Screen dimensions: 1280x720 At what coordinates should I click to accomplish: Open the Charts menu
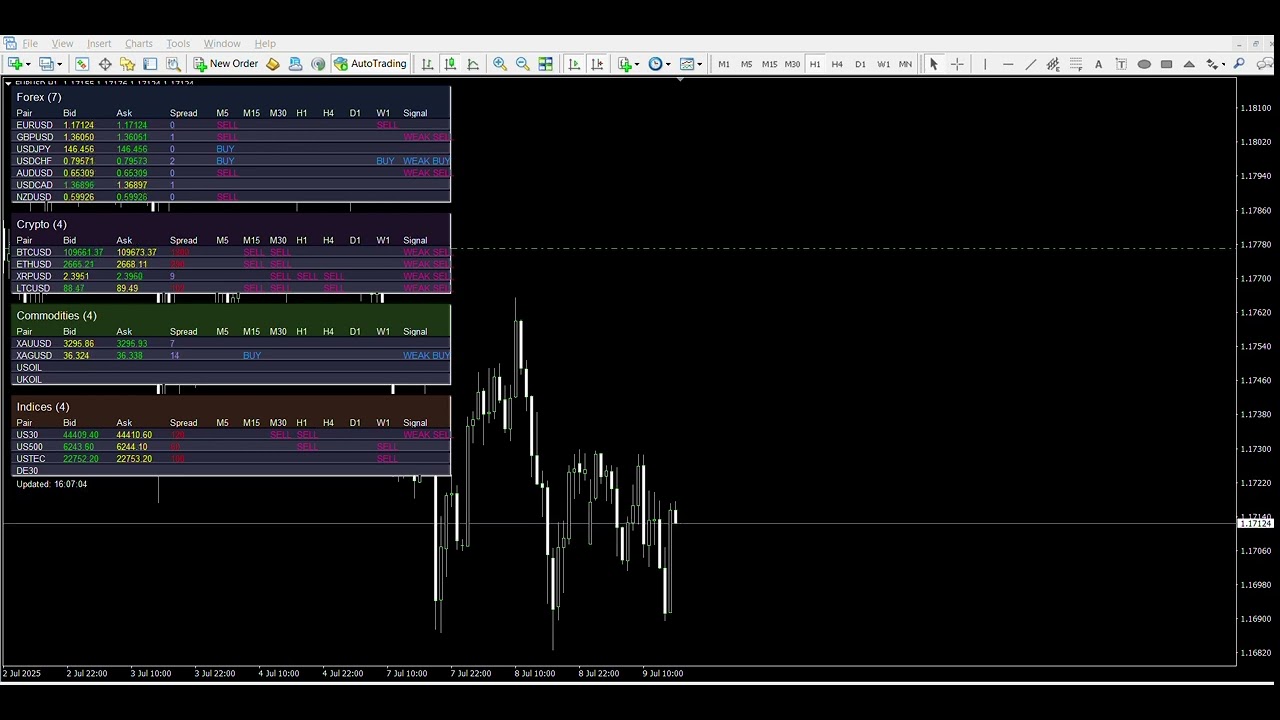[x=138, y=44]
